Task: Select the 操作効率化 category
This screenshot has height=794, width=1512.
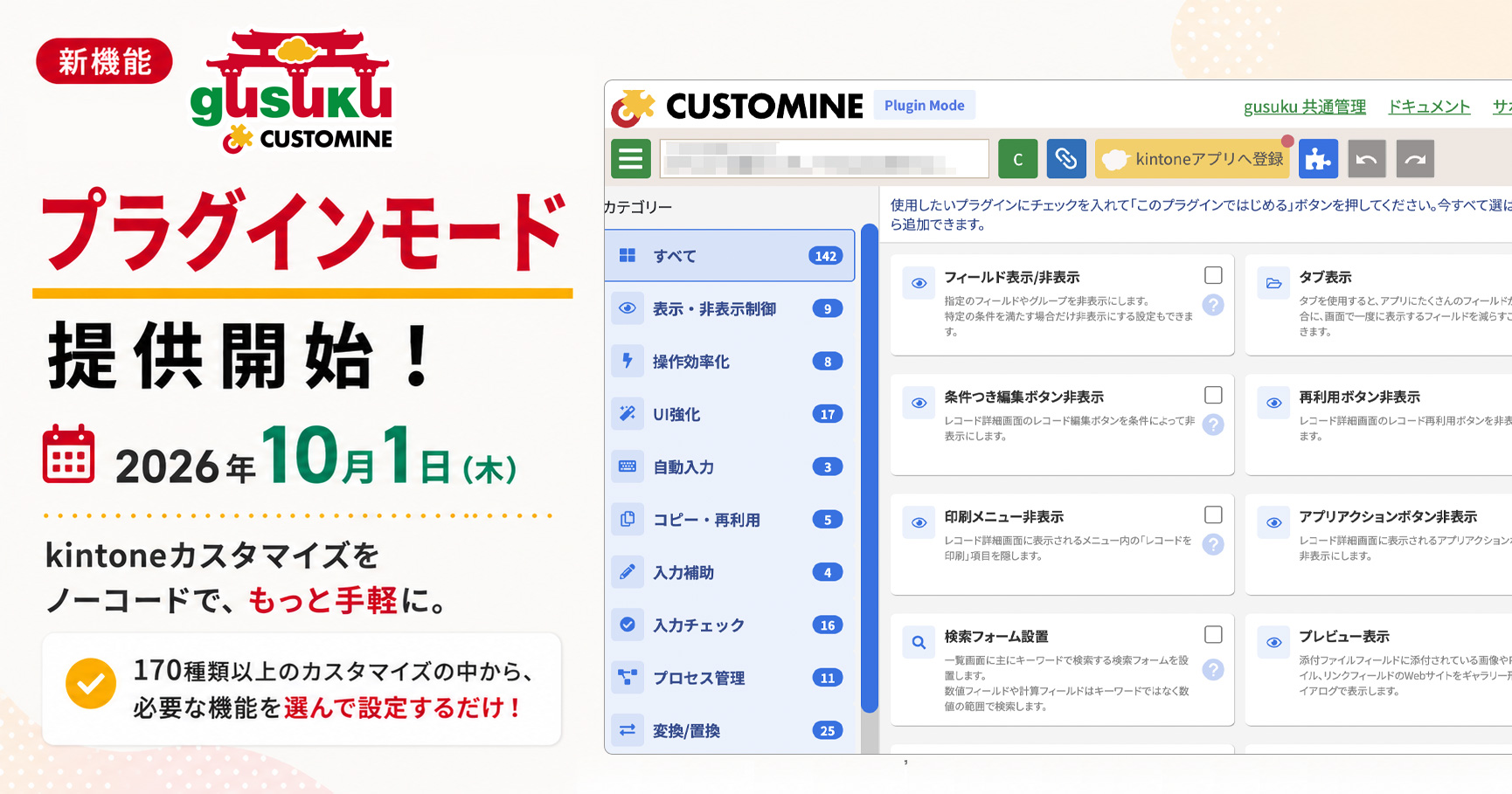Action: [730, 361]
